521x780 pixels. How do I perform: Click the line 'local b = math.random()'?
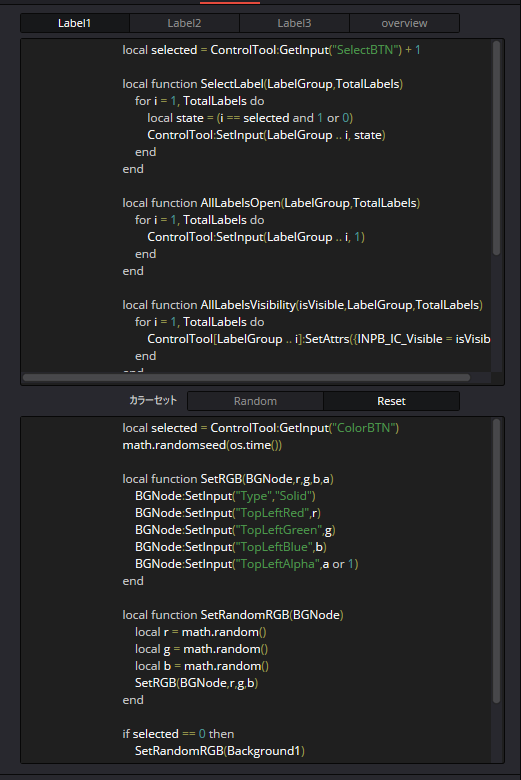pos(202,666)
